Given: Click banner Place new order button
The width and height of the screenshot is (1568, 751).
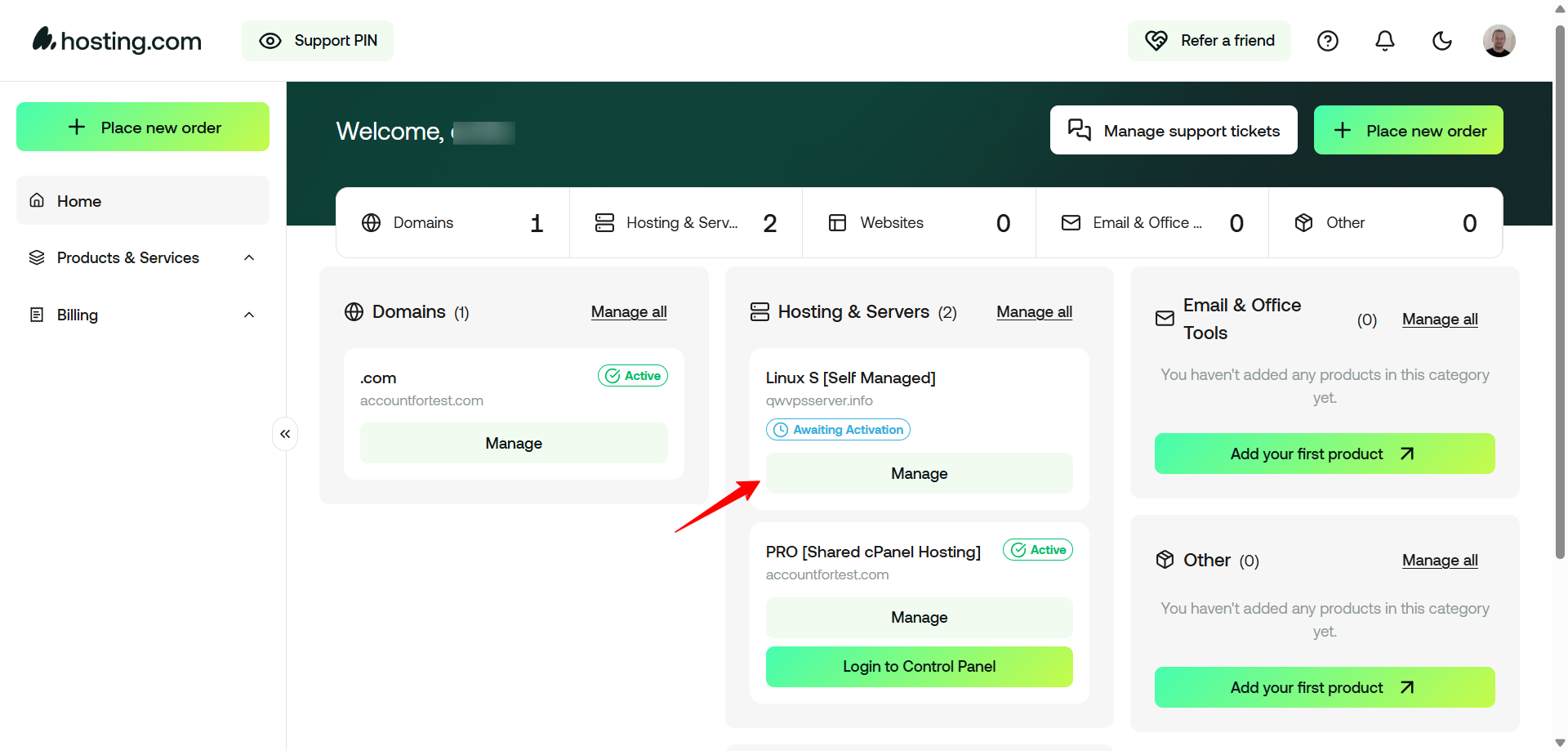Looking at the screenshot, I should (1409, 130).
